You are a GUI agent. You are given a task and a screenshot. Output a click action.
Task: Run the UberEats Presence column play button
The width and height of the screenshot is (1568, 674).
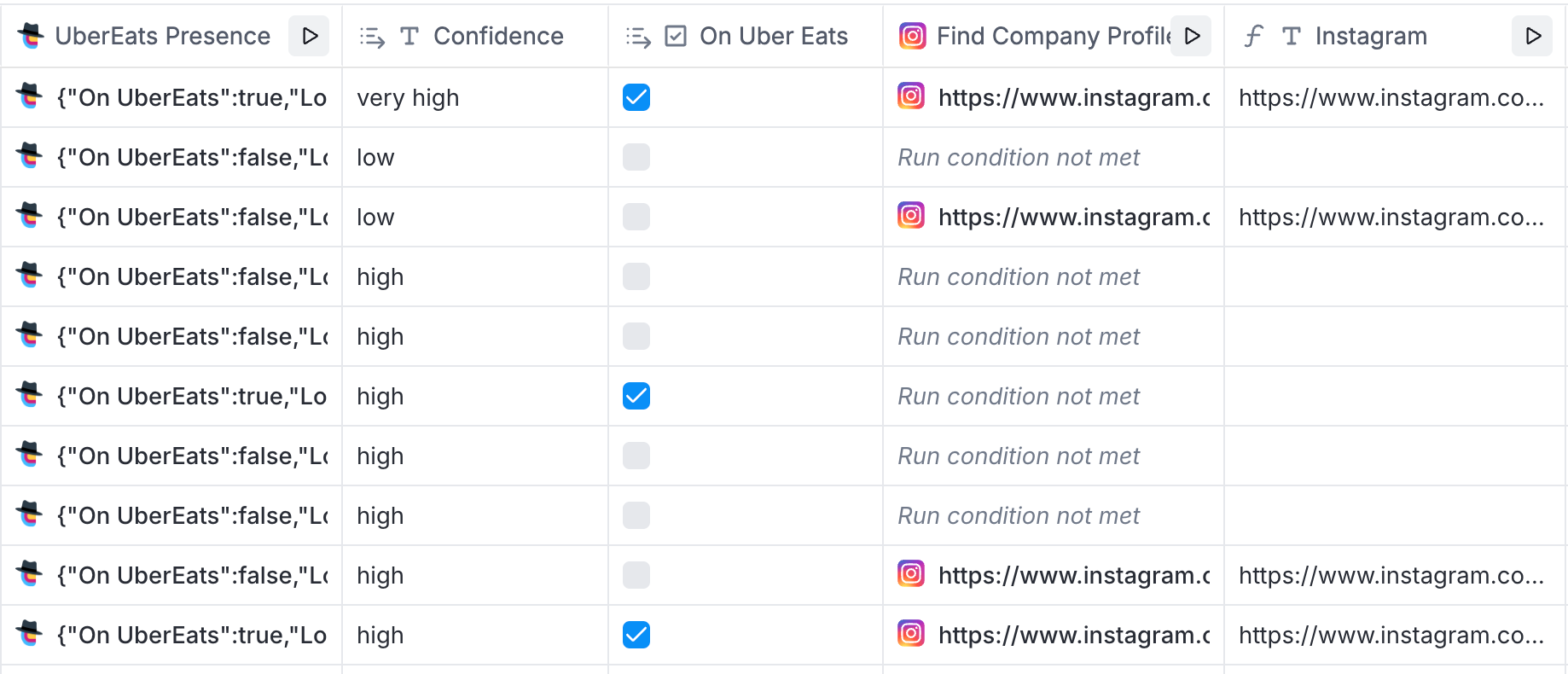pyautogui.click(x=309, y=36)
